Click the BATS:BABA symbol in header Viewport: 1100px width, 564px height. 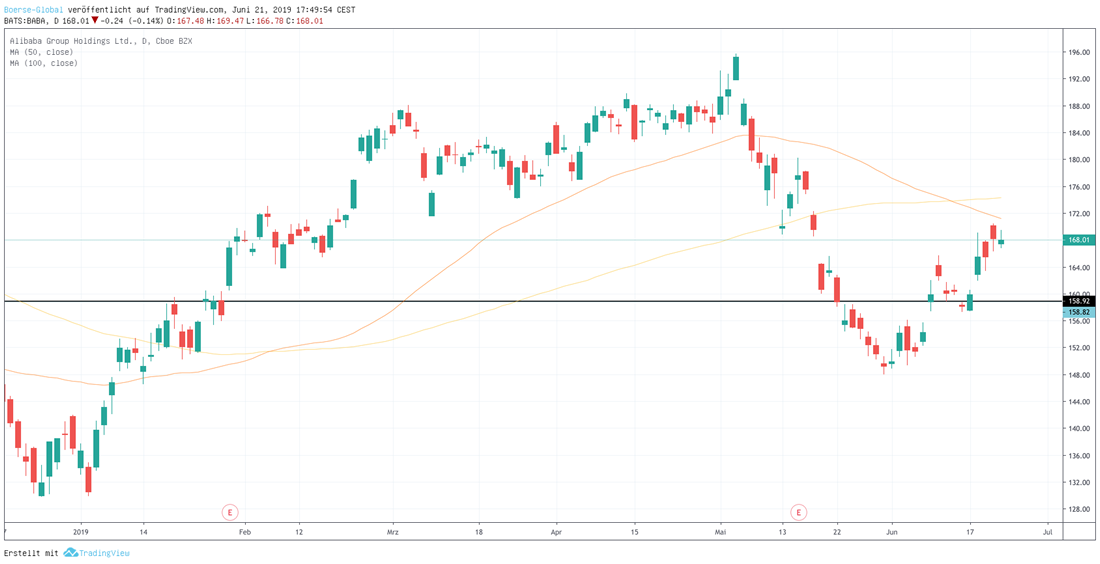pyautogui.click(x=26, y=20)
